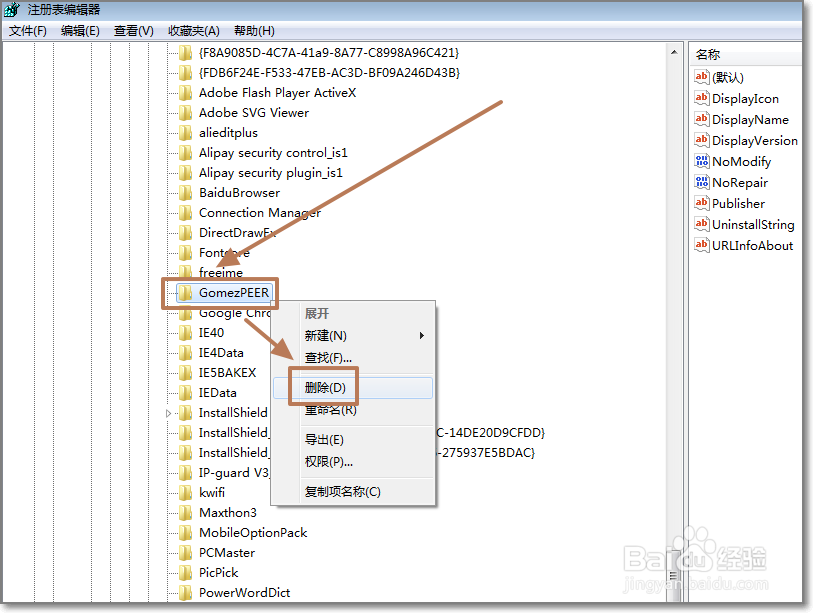Choose 展开 in the context menu
This screenshot has height=613, width=813.
tap(353, 314)
